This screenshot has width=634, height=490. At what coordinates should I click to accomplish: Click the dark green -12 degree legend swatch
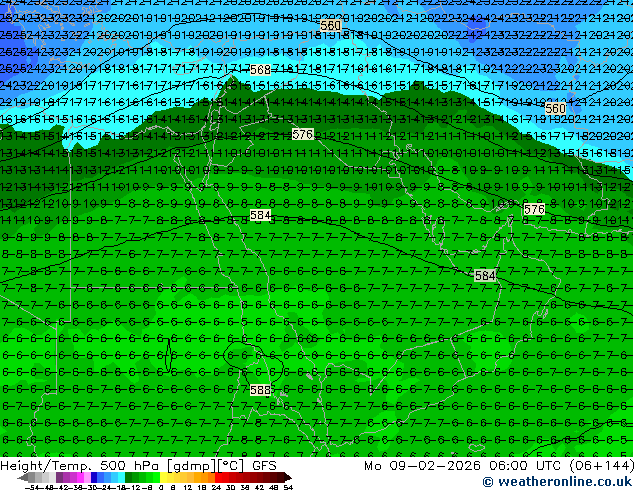129,477
